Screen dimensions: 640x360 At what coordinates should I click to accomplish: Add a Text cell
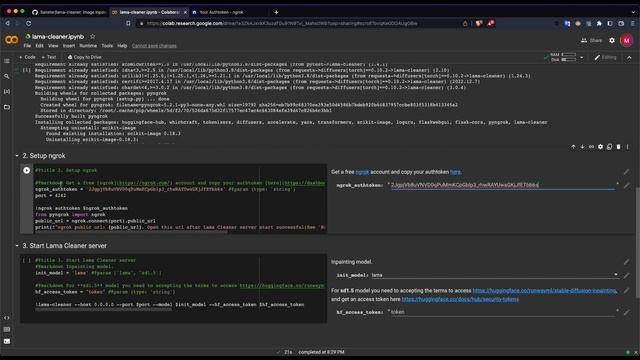pos(49,57)
